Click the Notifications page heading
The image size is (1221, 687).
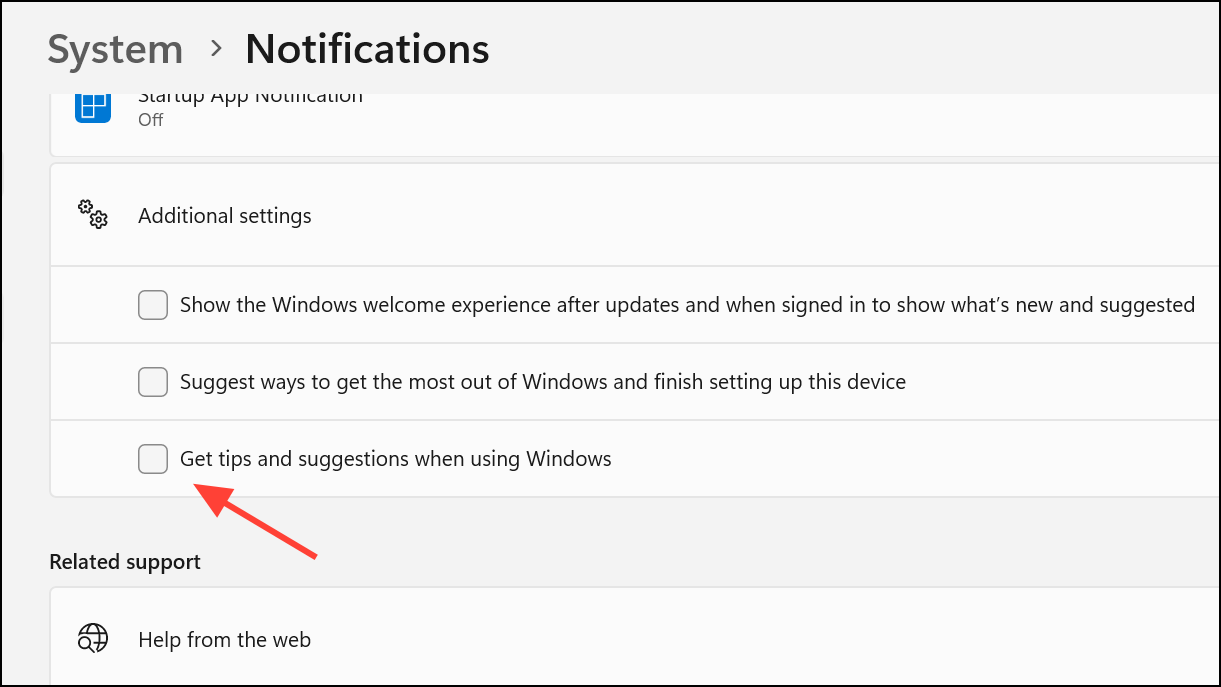pyautogui.click(x=367, y=49)
